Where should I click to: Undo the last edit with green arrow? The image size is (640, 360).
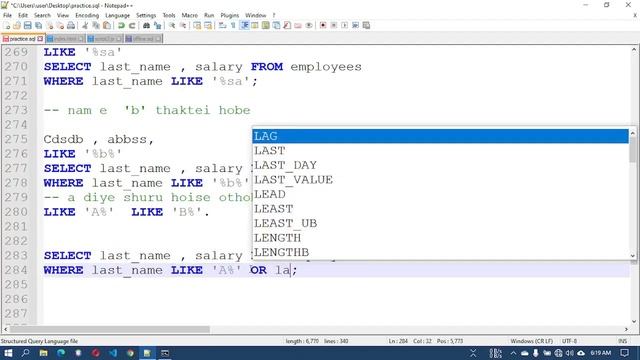(121, 25)
